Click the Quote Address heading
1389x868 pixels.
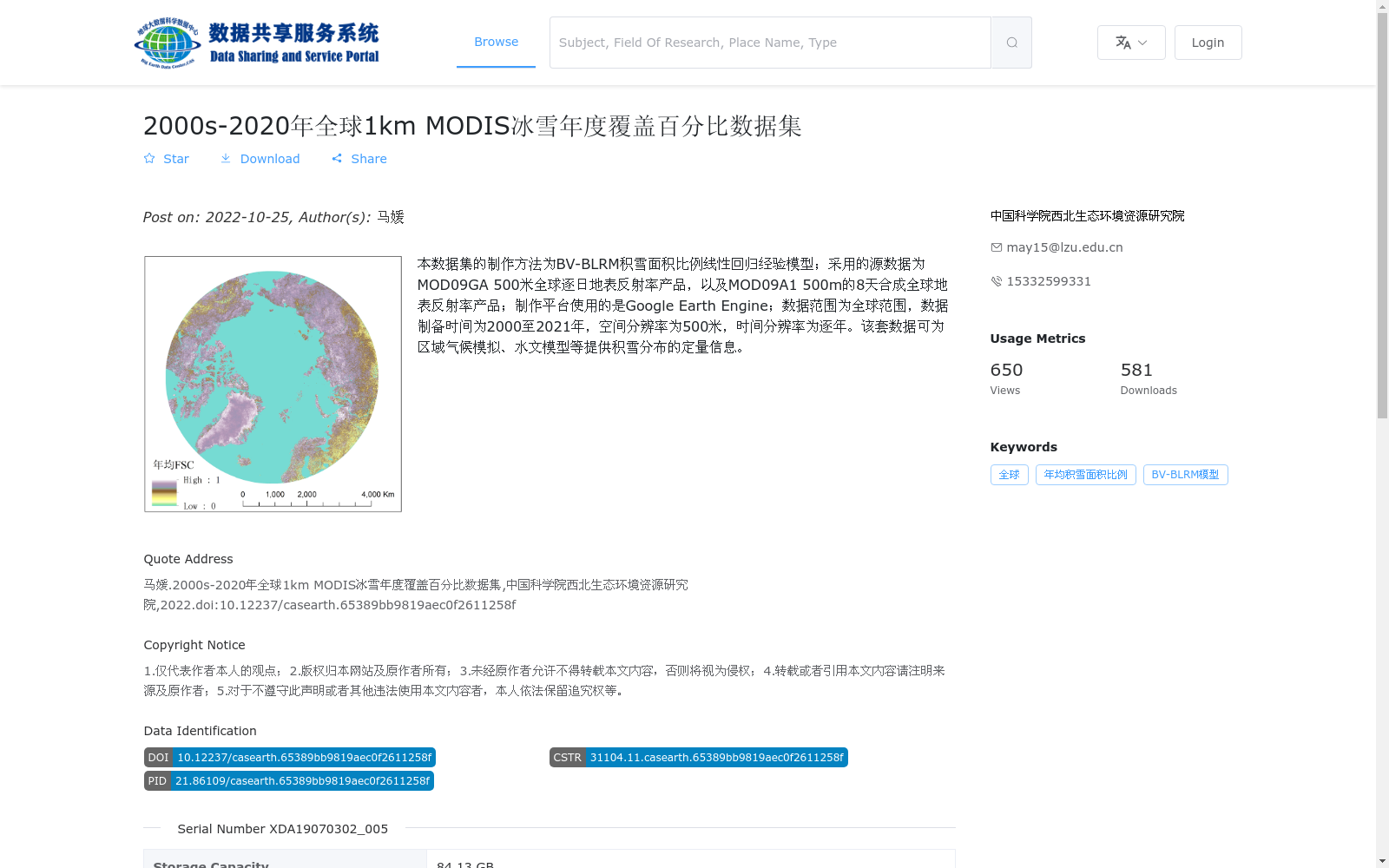[188, 559]
